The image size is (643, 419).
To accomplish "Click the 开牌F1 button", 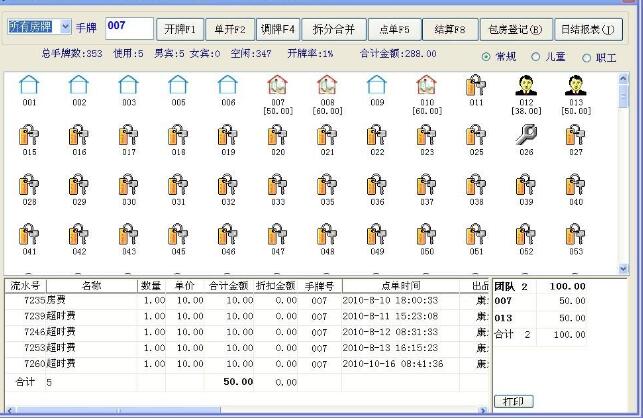I will (183, 28).
